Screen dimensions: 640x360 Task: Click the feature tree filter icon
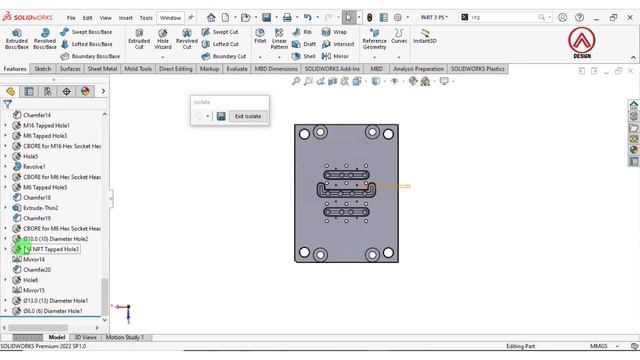8,104
